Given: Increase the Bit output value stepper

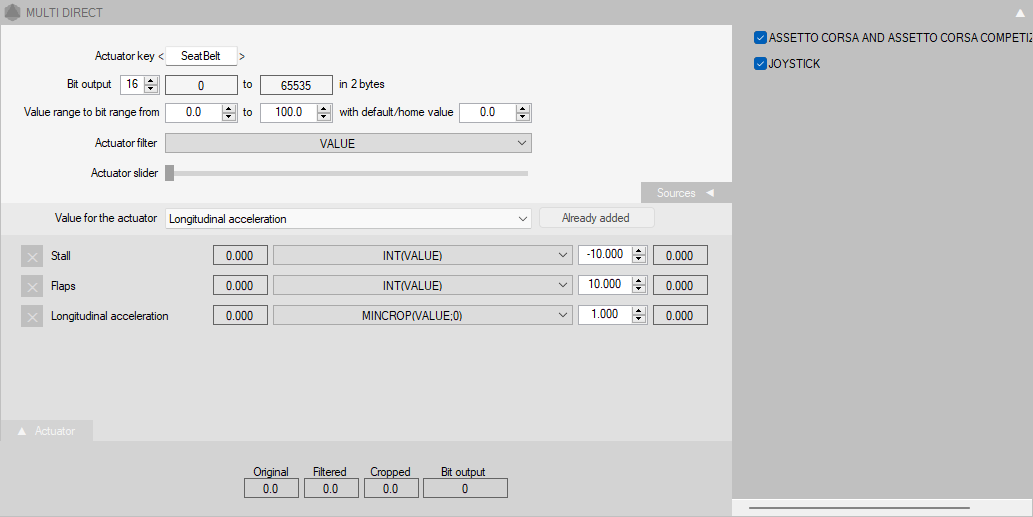Looking at the screenshot, I should pyautogui.click(x=151, y=80).
